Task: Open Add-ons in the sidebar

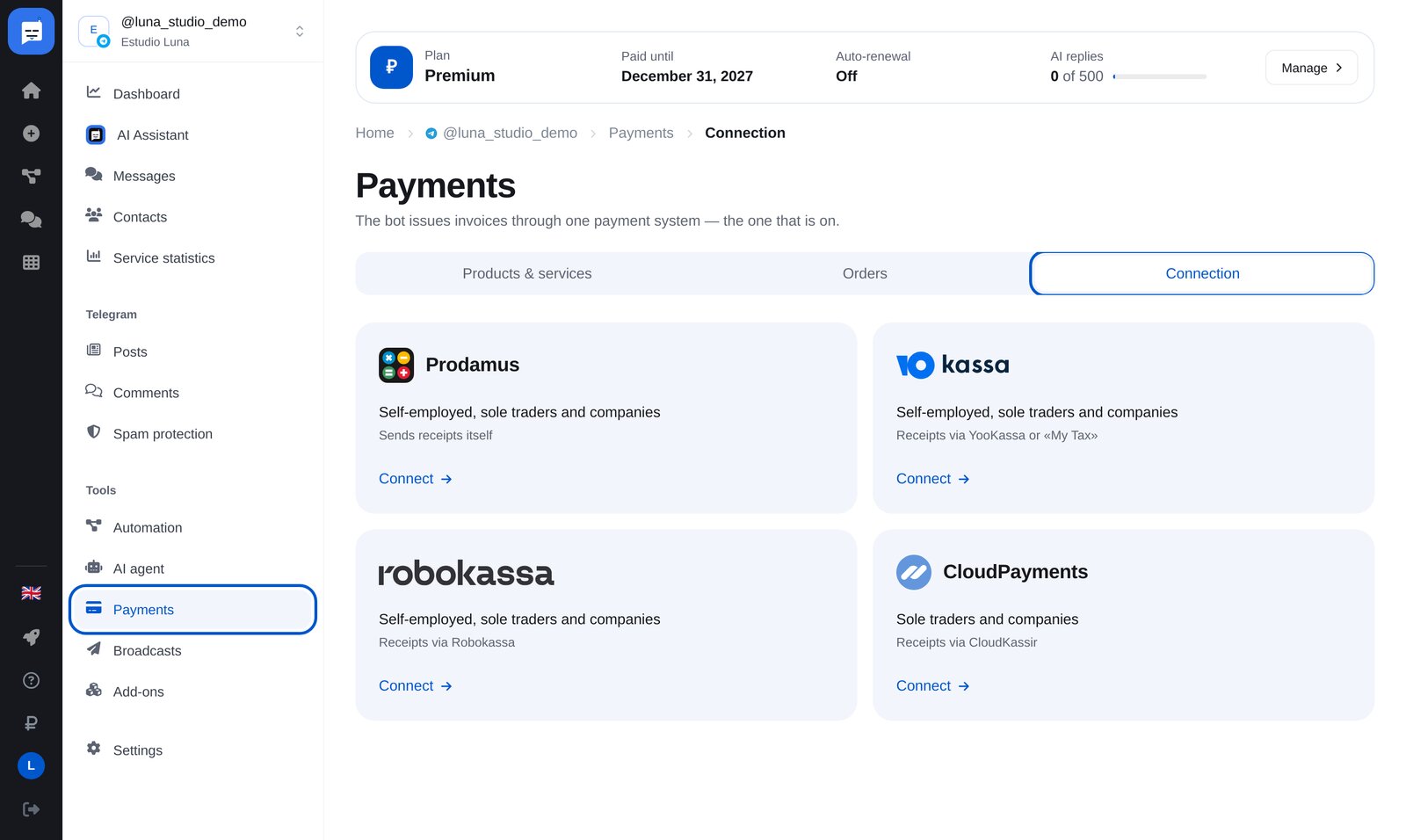Action: click(x=192, y=692)
